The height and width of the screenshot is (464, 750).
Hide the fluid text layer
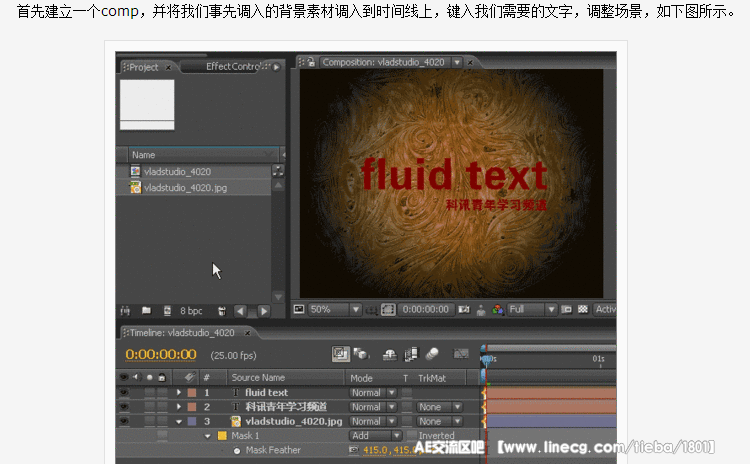pyautogui.click(x=124, y=392)
